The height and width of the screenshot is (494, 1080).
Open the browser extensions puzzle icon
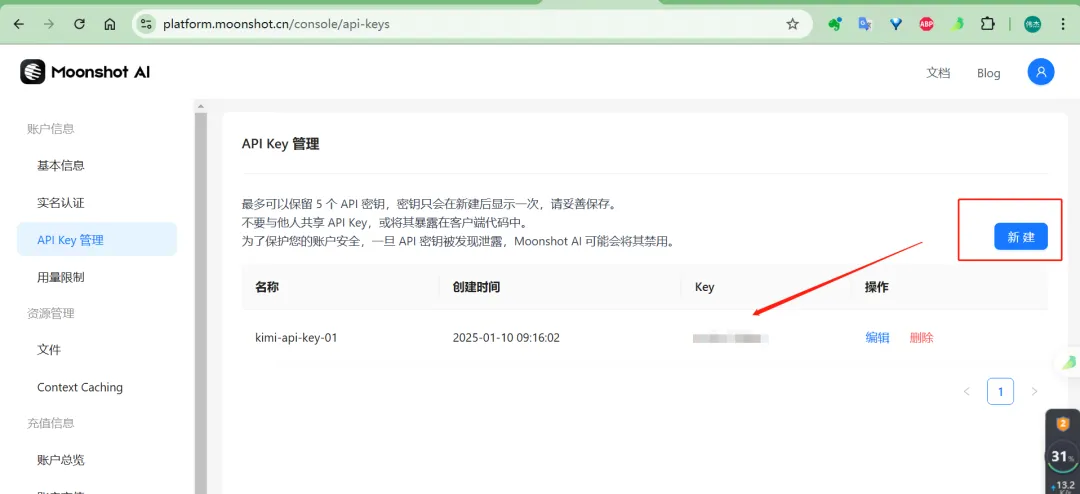[988, 24]
